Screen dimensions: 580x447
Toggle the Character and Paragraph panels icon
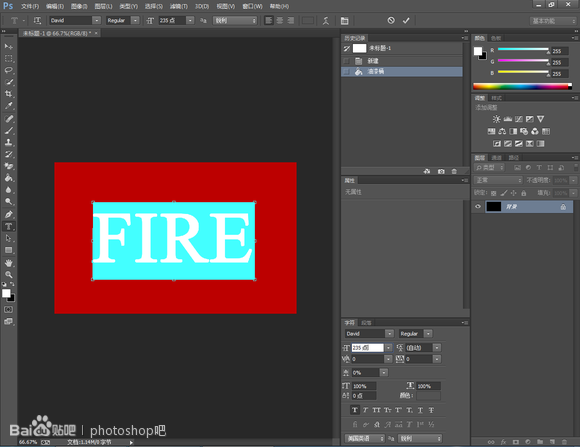click(x=344, y=21)
